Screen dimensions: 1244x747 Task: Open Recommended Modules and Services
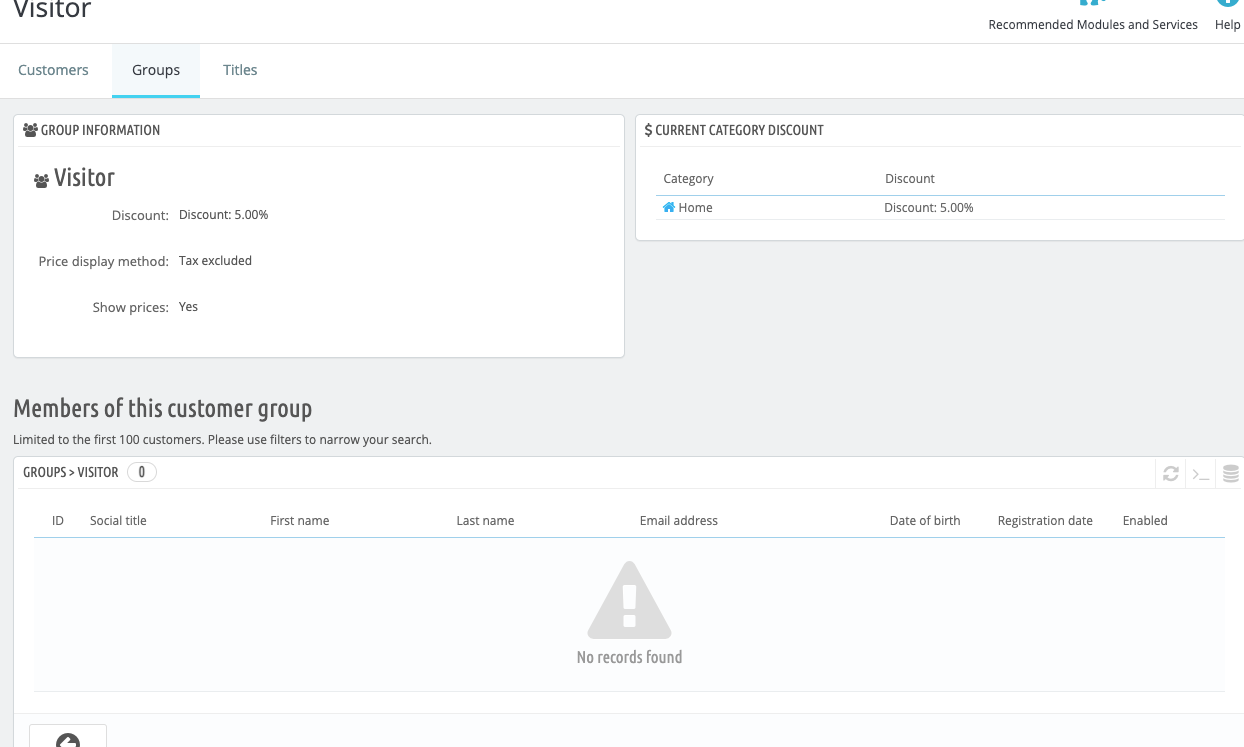click(1092, 24)
